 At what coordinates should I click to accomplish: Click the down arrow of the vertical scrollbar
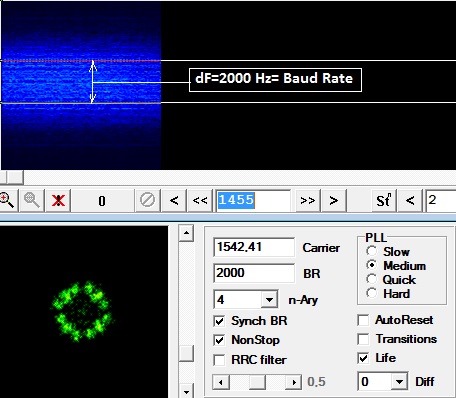click(186, 392)
